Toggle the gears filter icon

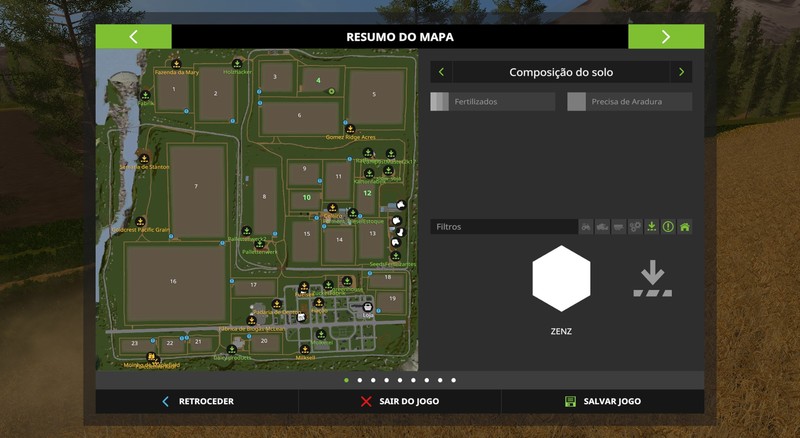click(x=635, y=227)
